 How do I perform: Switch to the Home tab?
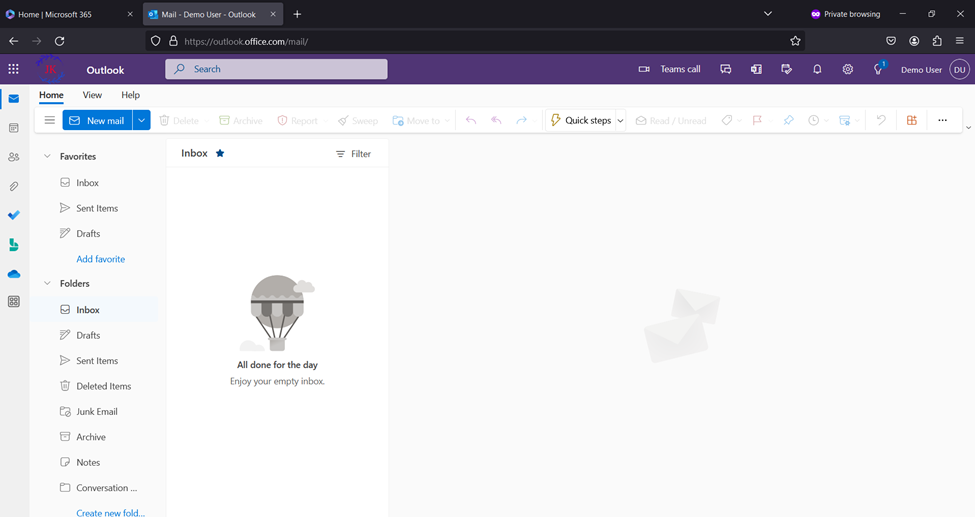(51, 95)
